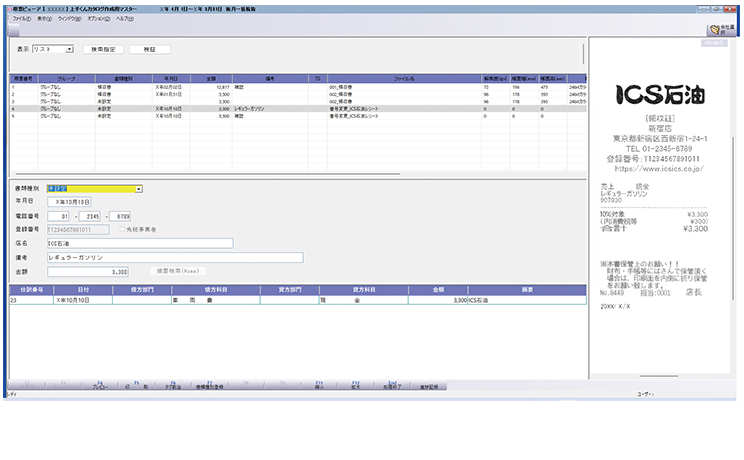Screen dimensions: 744x460
Task: Expand the 書類種別 yellow dropdown
Action: (138, 187)
